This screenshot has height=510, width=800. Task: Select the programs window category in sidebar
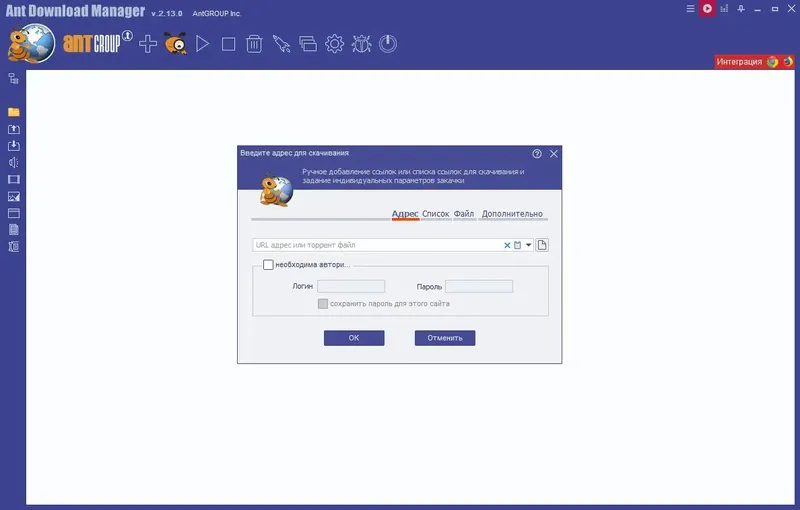[x=14, y=213]
